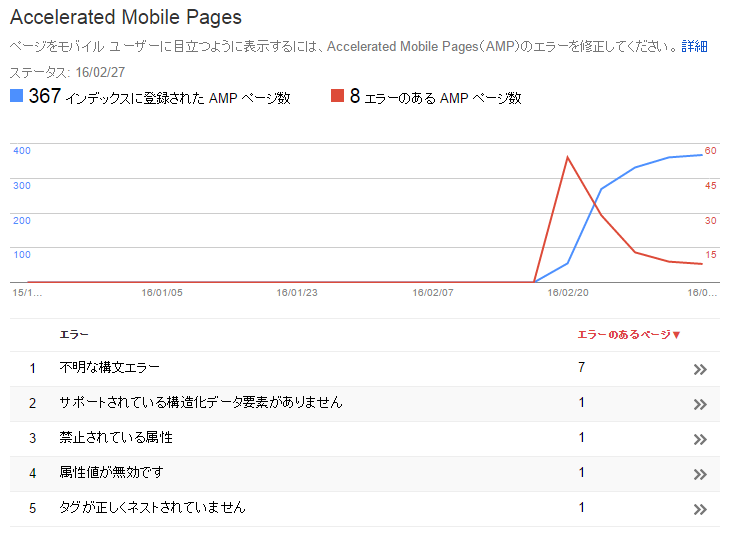The height and width of the screenshot is (534, 737).
Task: Select the 不明な構文エラー error row text
Action: point(110,367)
